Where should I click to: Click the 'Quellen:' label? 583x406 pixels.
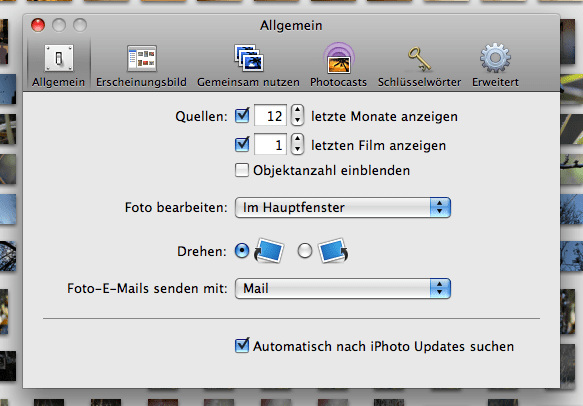(x=201, y=117)
